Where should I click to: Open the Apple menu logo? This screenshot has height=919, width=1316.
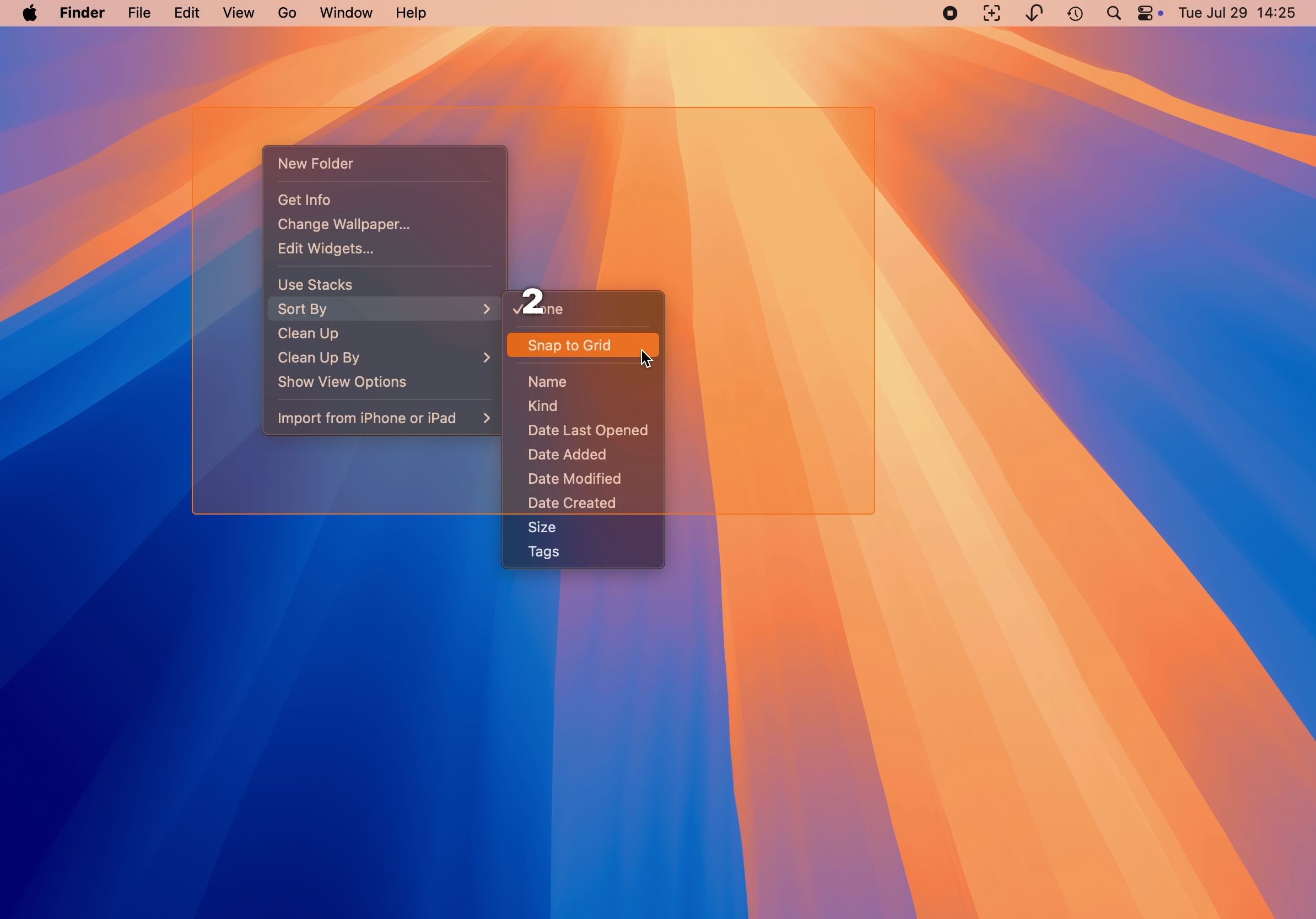pyautogui.click(x=30, y=13)
